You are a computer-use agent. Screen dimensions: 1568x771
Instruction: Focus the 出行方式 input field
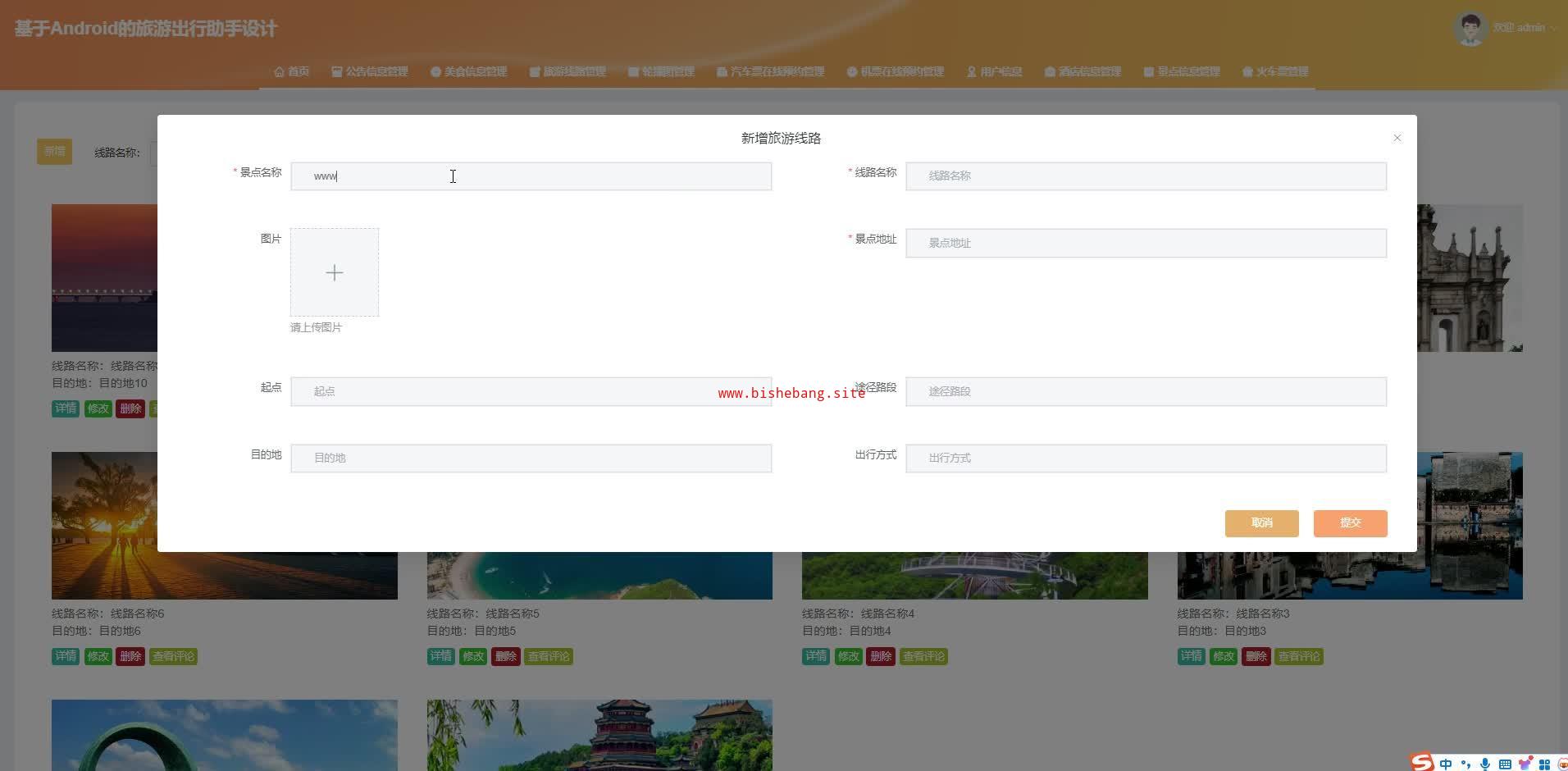[1146, 458]
